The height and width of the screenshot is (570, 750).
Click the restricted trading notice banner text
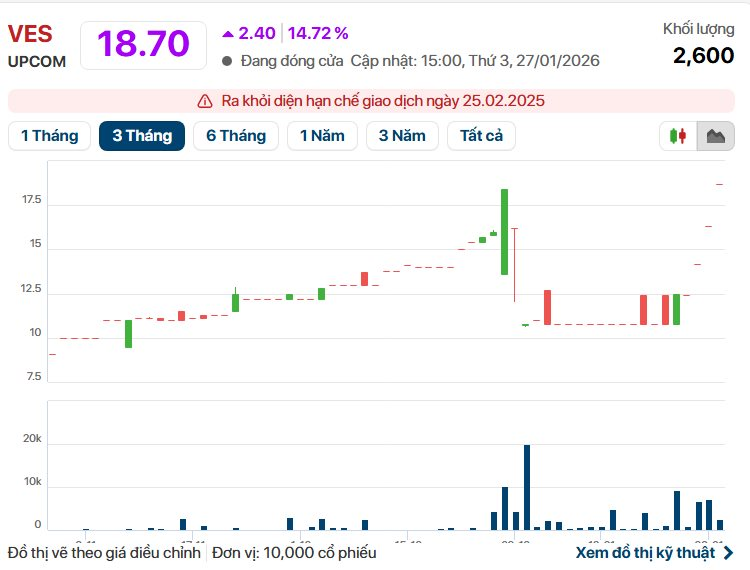(383, 101)
